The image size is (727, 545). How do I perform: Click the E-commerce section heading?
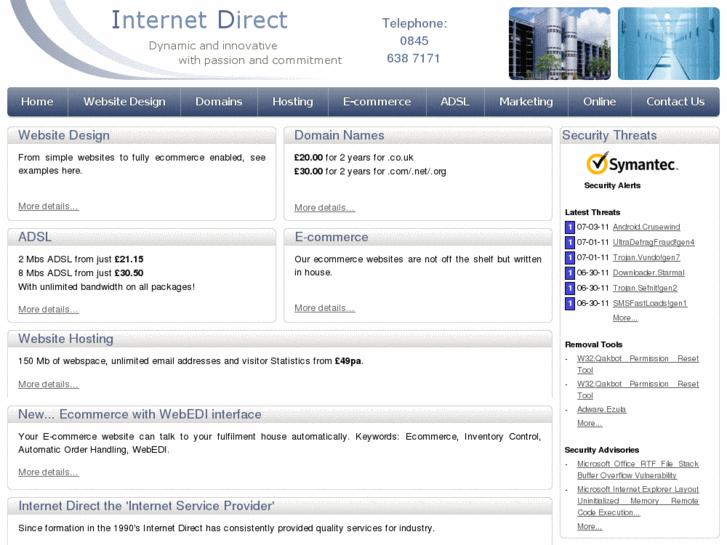pyautogui.click(x=332, y=237)
